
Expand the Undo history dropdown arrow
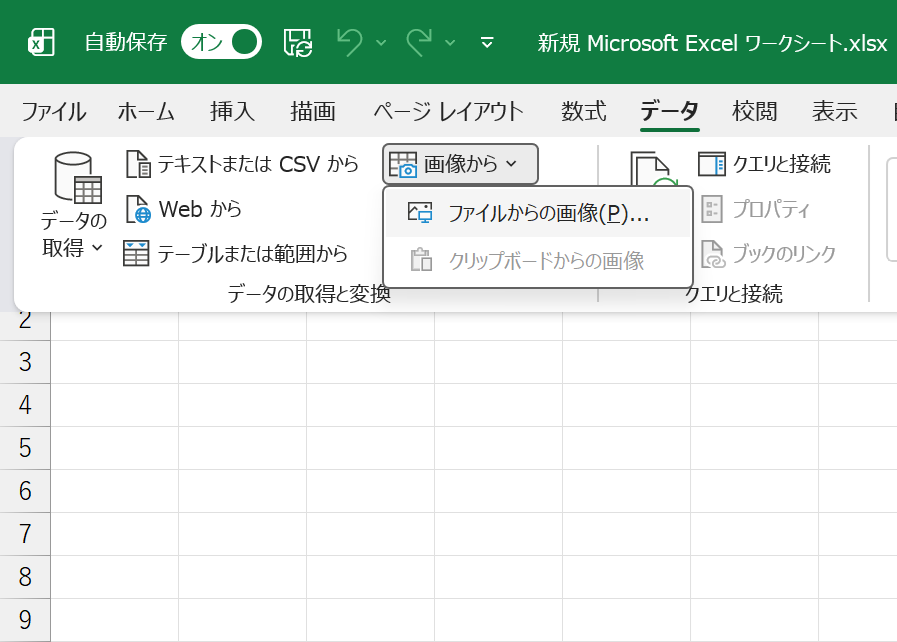click(381, 42)
